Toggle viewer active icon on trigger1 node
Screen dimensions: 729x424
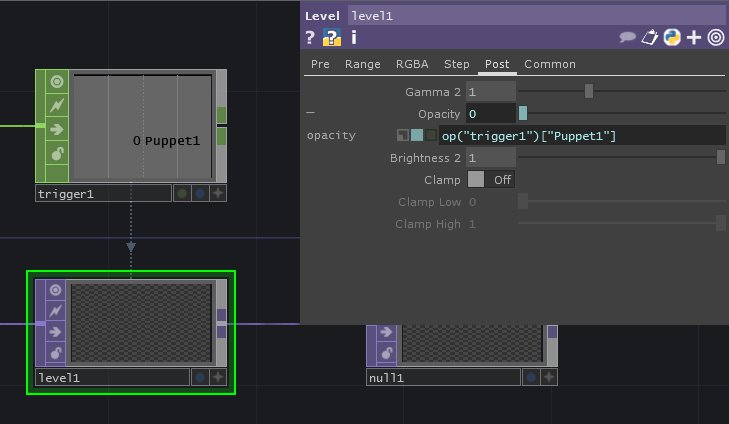coord(56,81)
